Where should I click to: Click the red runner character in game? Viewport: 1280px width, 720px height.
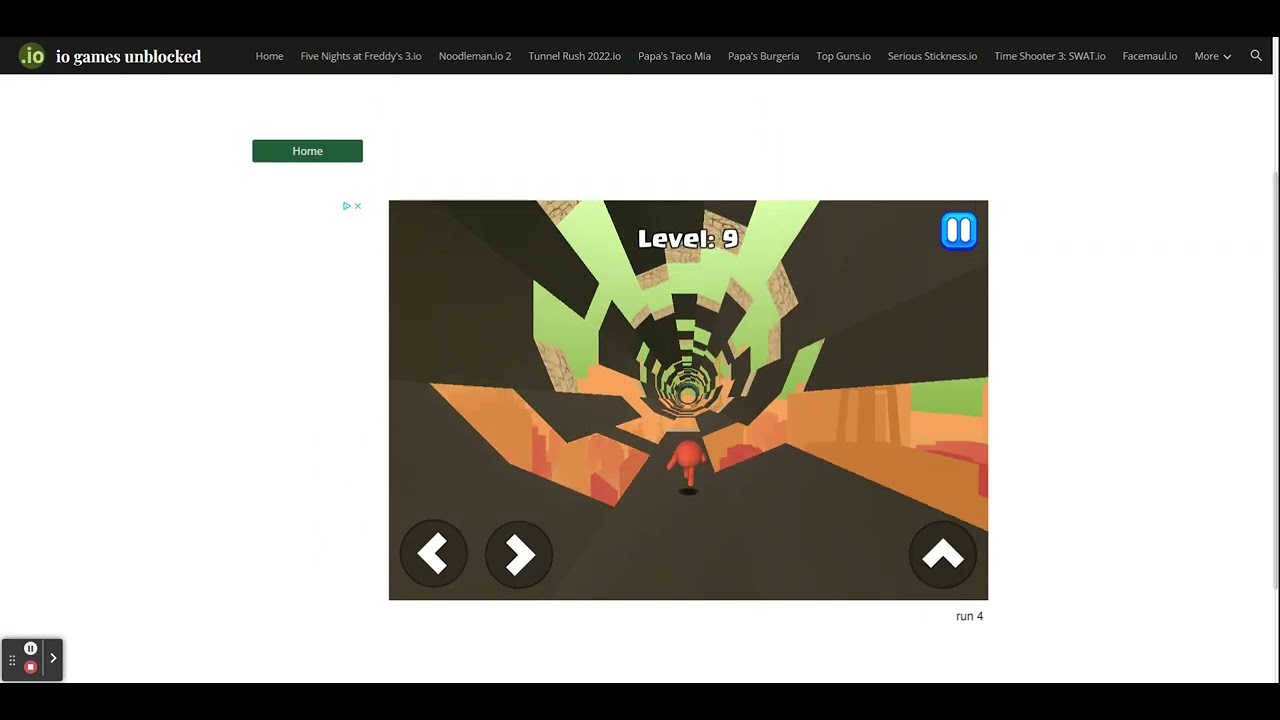[687, 464]
